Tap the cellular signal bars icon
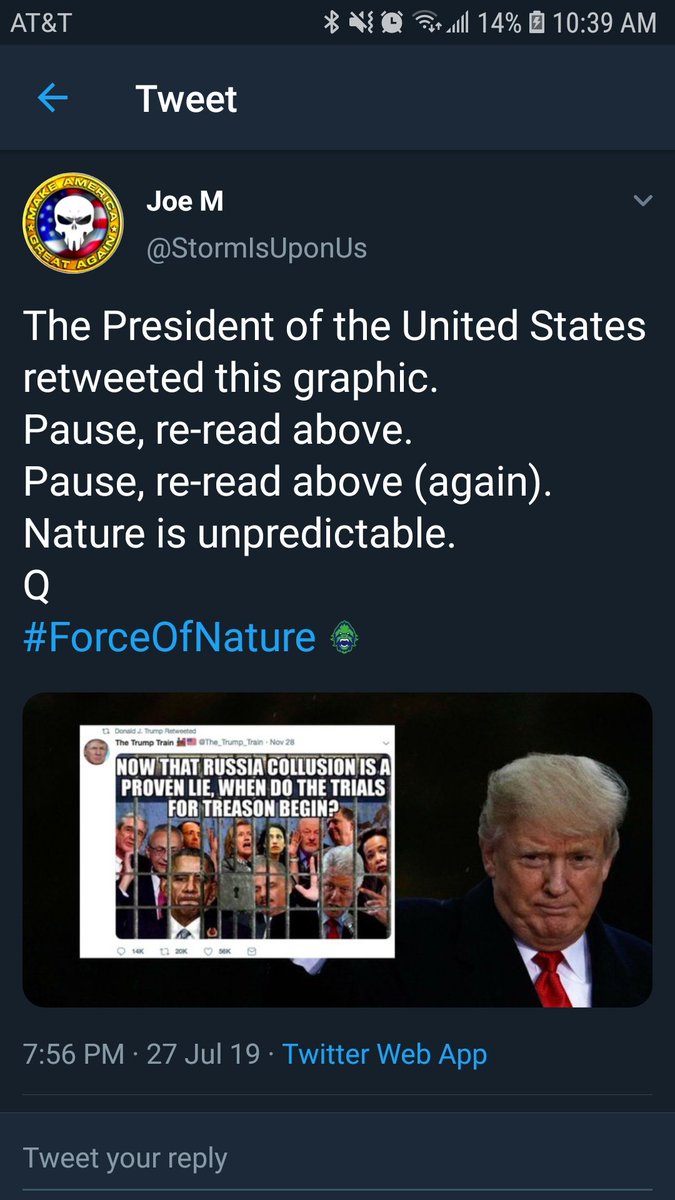 point(457,23)
